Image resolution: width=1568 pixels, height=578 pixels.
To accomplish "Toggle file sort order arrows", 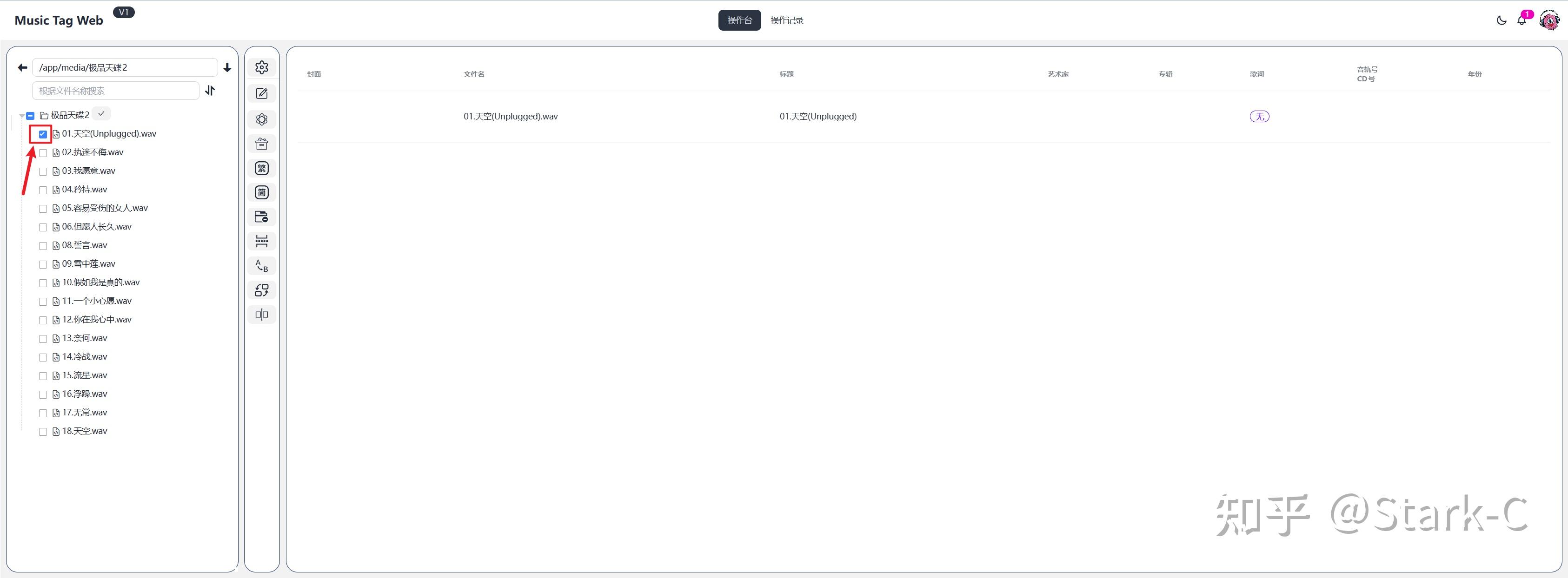I will pos(210,91).
